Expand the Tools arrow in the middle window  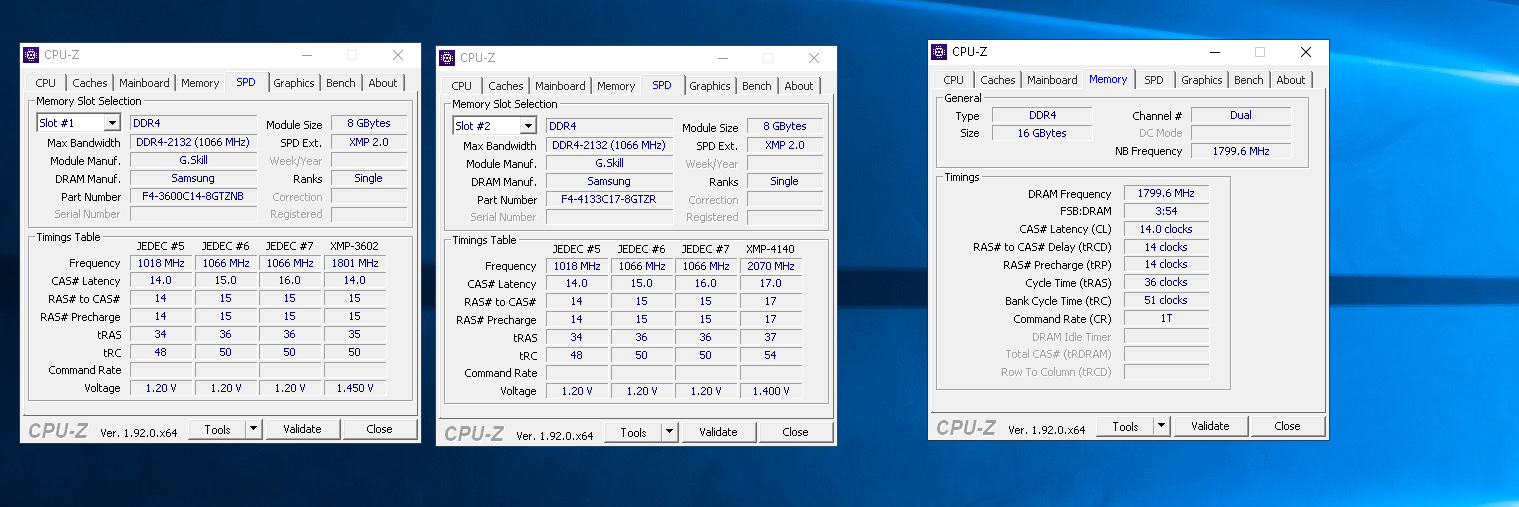[x=669, y=432]
